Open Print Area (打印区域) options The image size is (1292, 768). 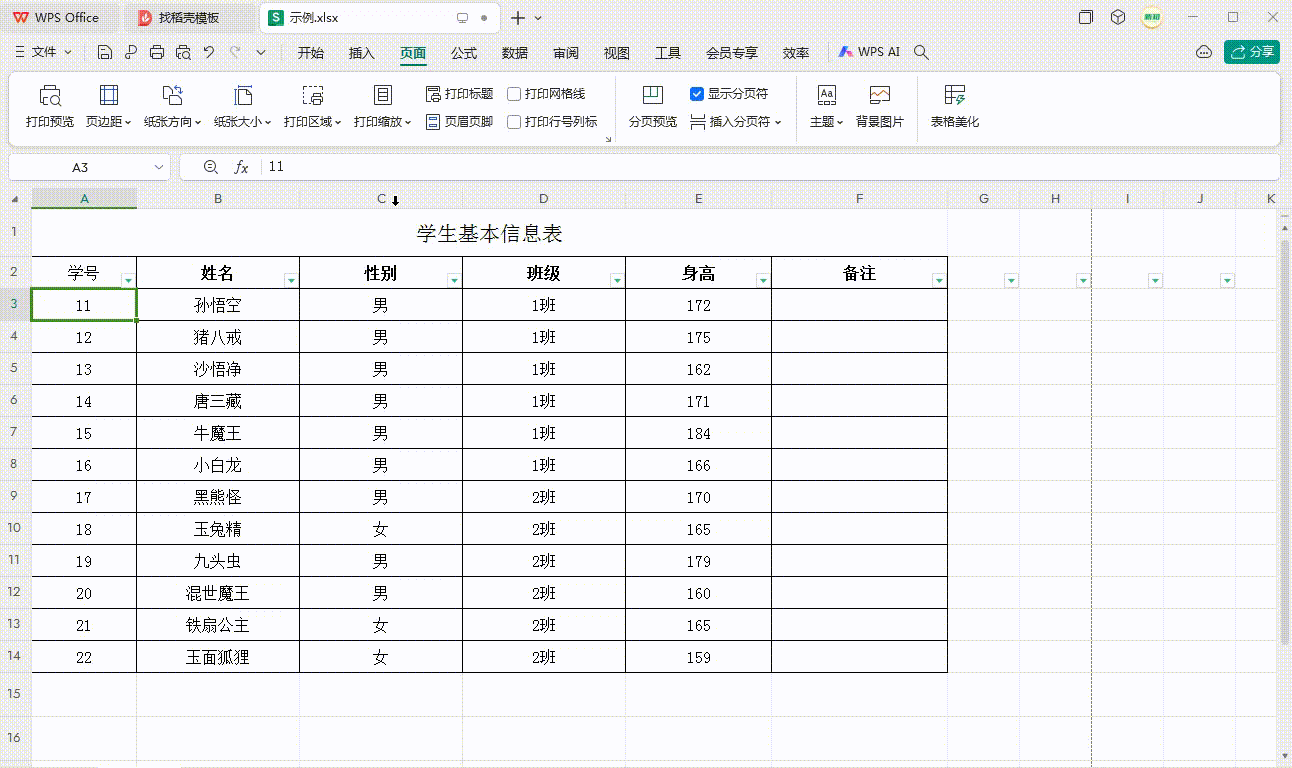click(312, 107)
